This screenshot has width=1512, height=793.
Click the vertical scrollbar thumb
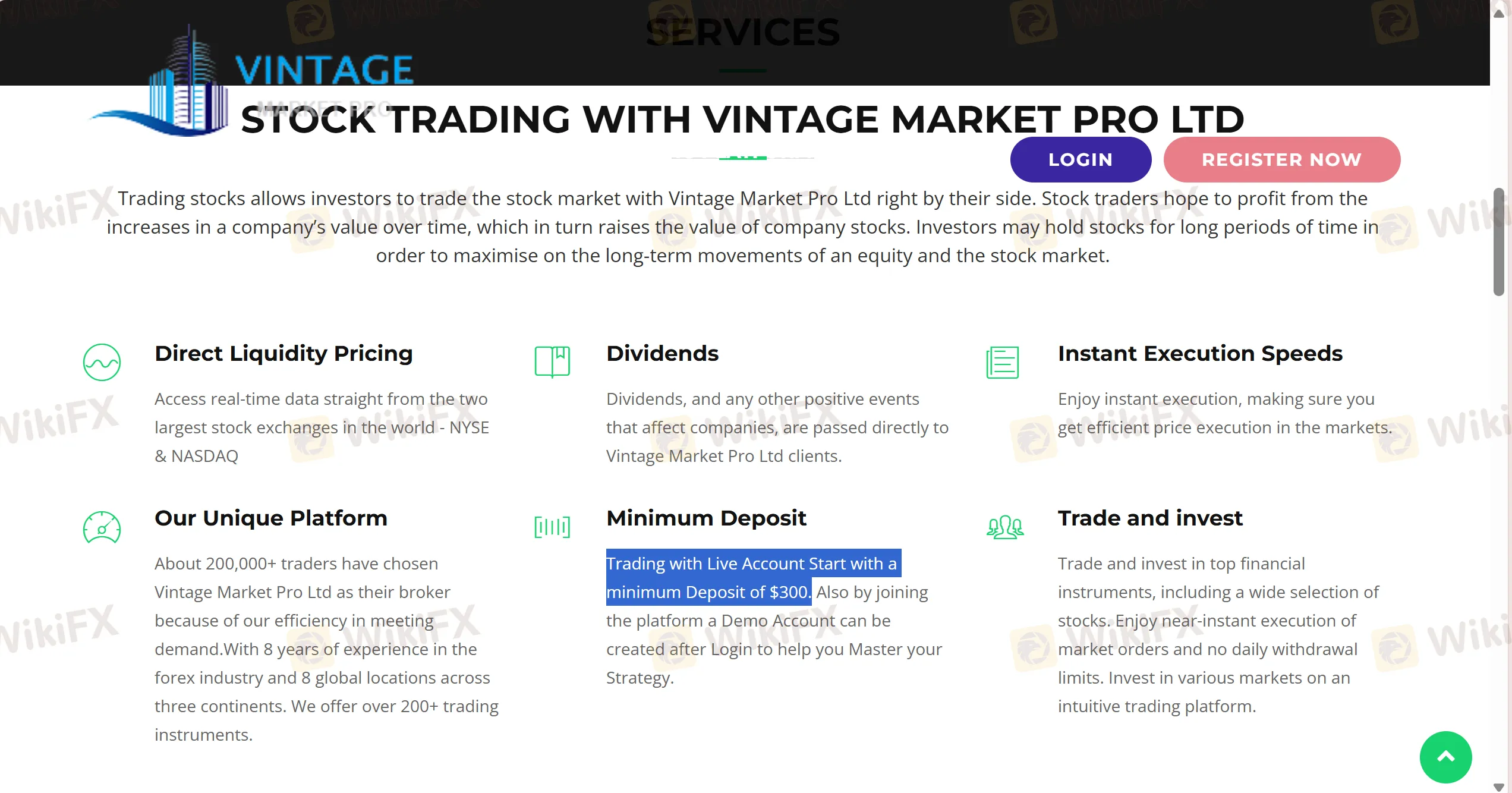pyautogui.click(x=1499, y=241)
